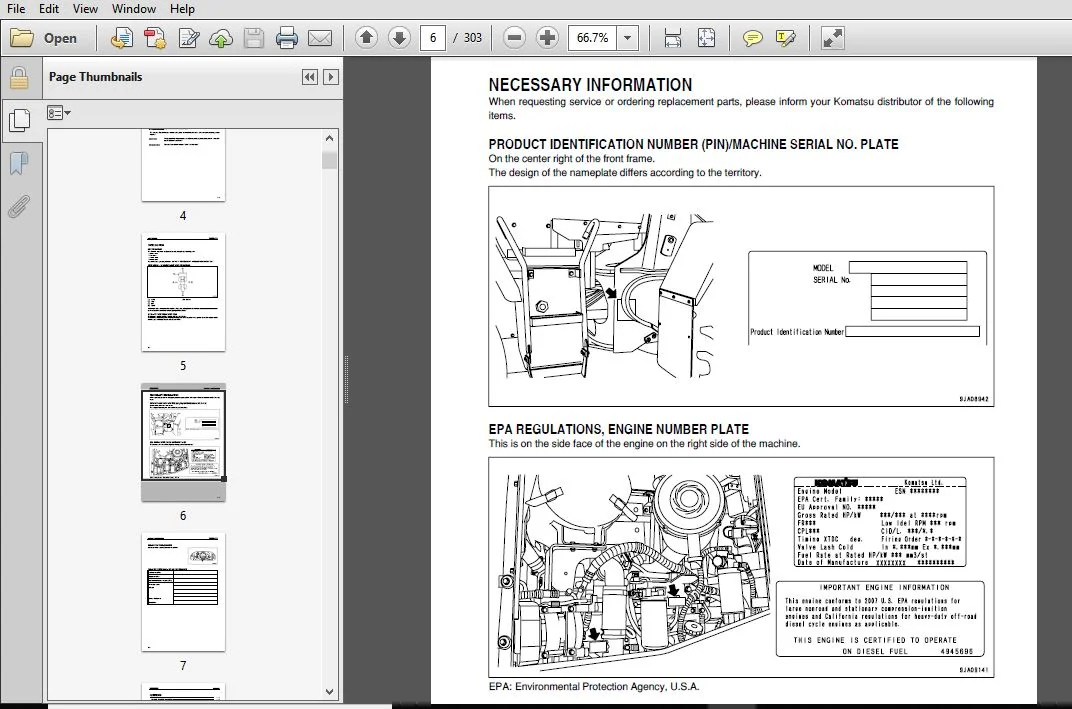The width and height of the screenshot is (1072, 709).
Task: Select page 6 thumbnail
Action: point(183,442)
